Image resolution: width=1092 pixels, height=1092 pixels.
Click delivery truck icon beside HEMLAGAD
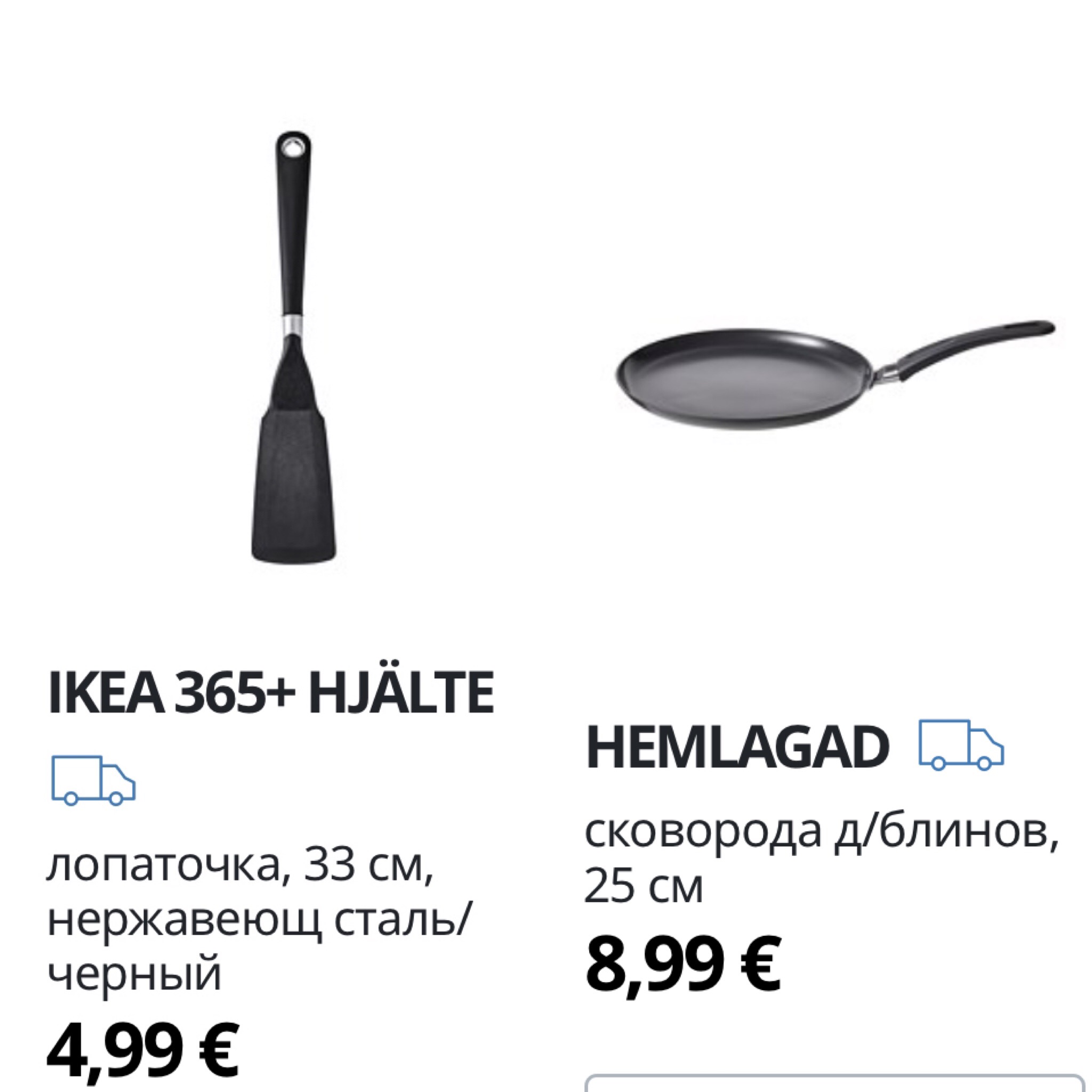tap(961, 745)
